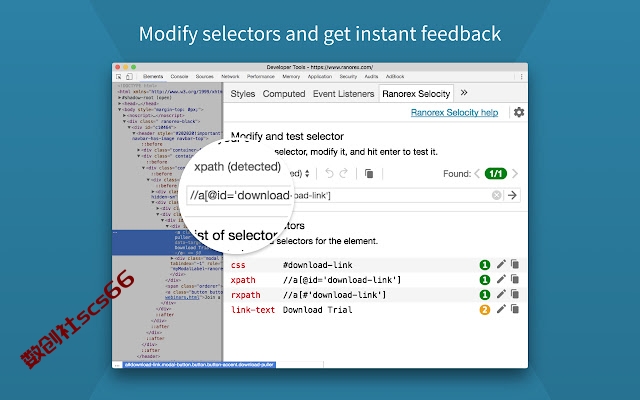Click the breadcrumb ellipsis button
640x400 pixels.
point(117,364)
